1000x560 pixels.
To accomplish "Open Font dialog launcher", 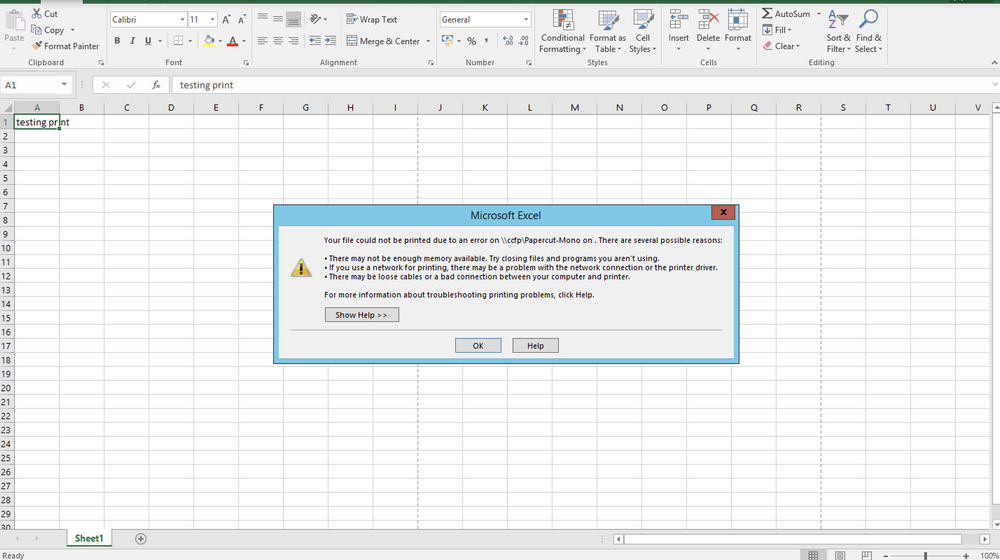I will [246, 63].
